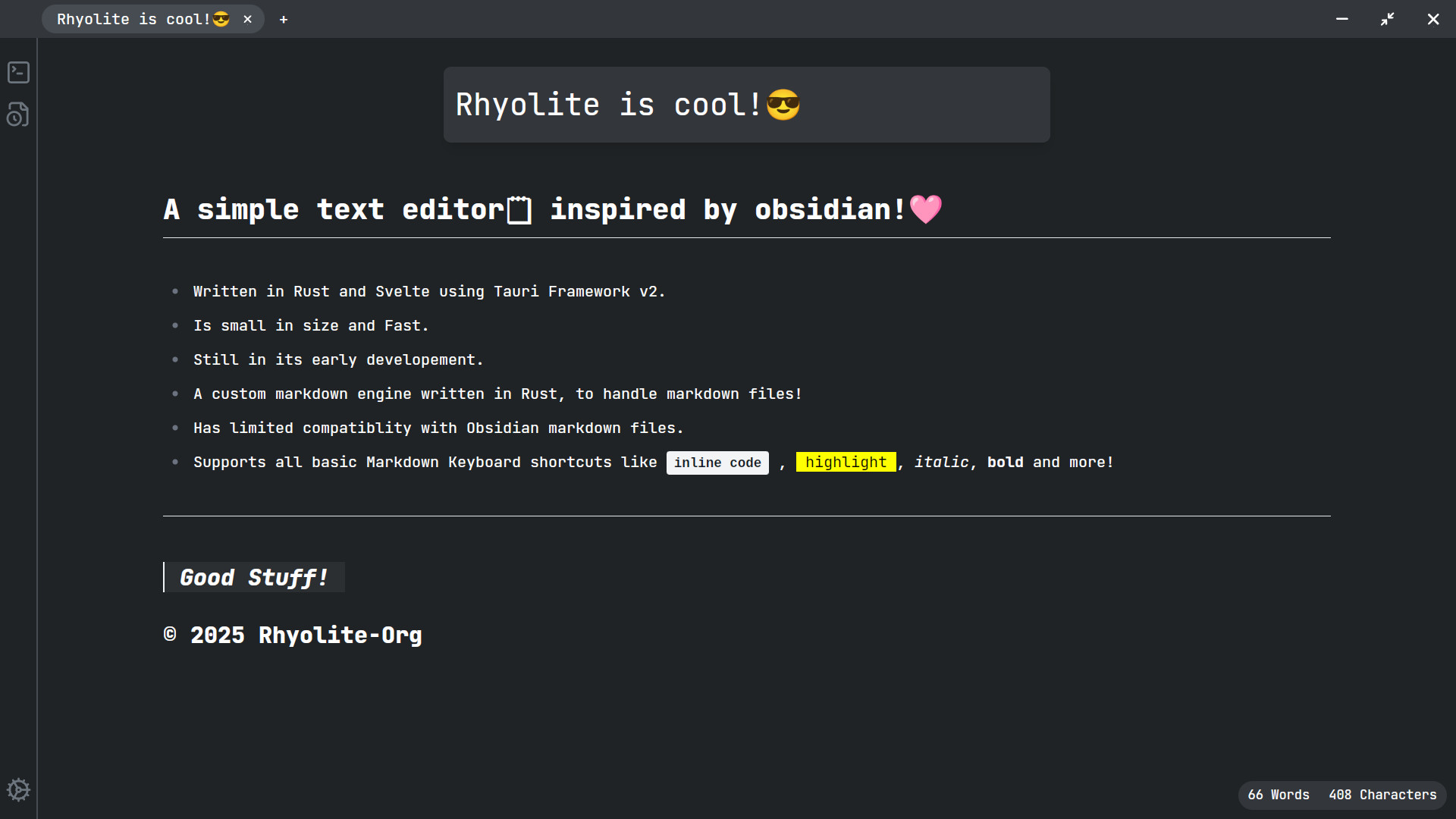Add a new tab with plus
This screenshot has width=1456, height=819.
[284, 19]
